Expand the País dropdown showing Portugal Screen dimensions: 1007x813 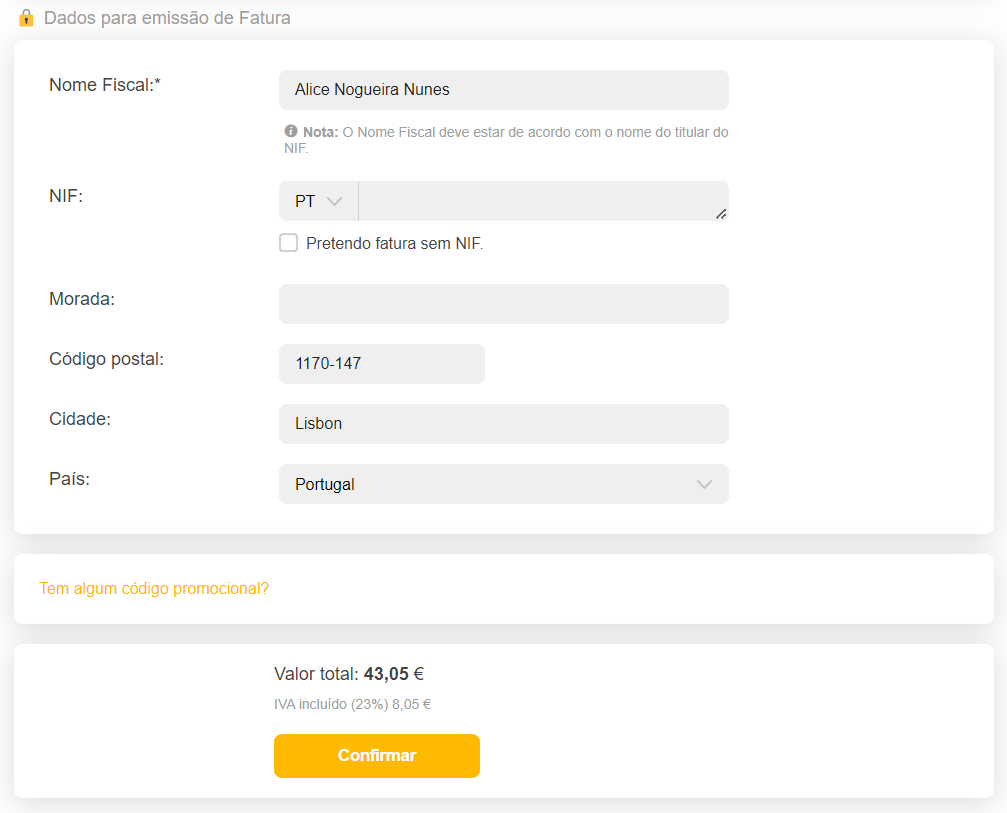pyautogui.click(x=504, y=484)
